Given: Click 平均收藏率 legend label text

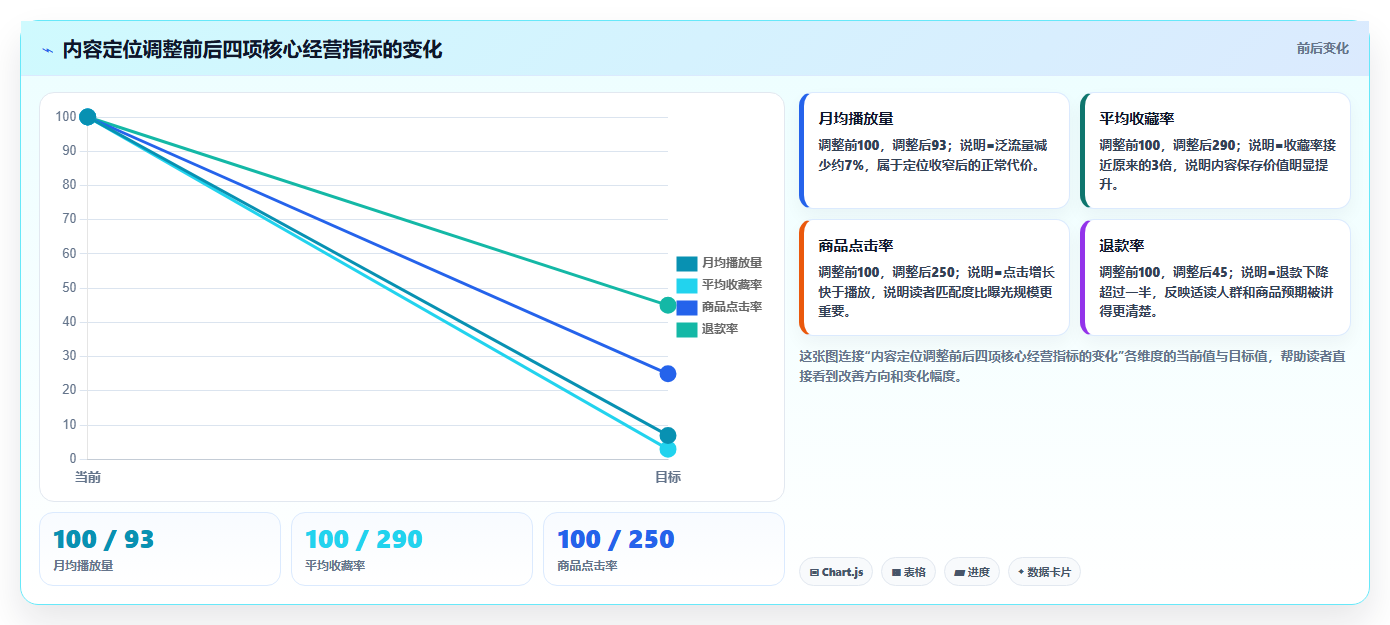Looking at the screenshot, I should [732, 285].
